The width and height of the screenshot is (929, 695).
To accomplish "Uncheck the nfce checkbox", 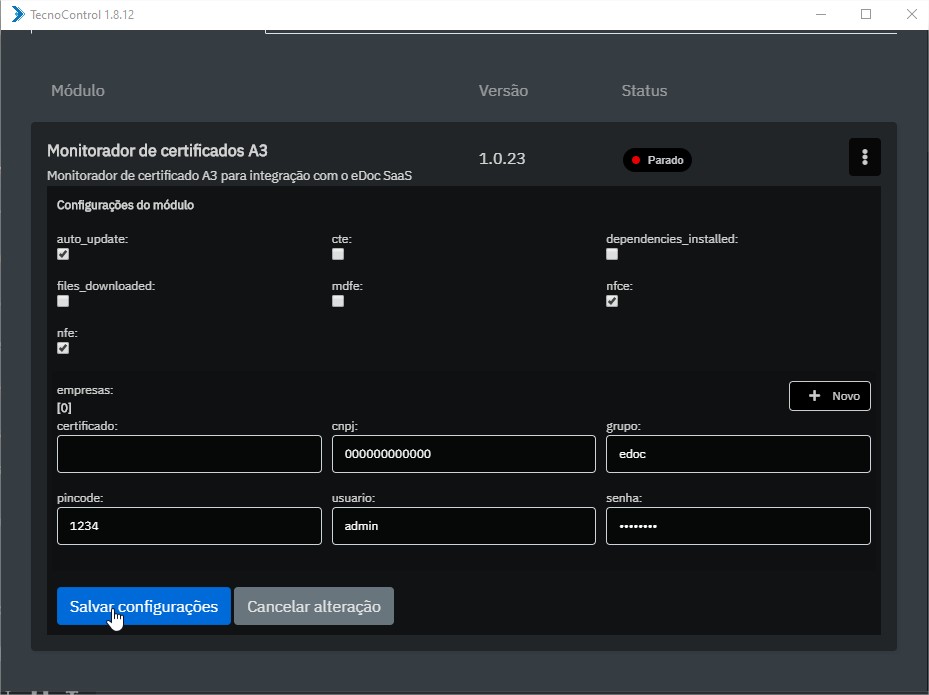I will [x=612, y=301].
